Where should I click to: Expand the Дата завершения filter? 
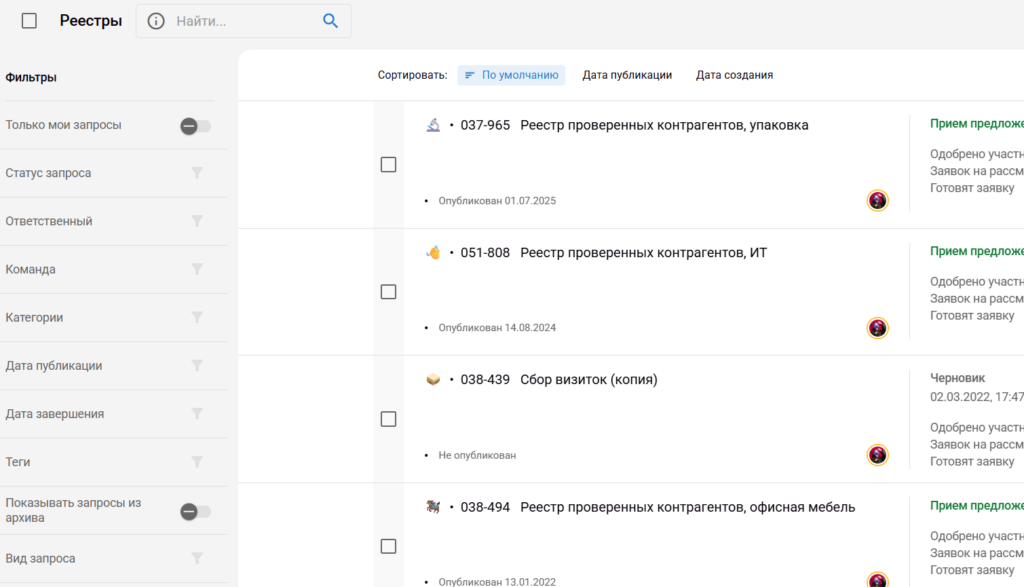pyautogui.click(x=197, y=413)
